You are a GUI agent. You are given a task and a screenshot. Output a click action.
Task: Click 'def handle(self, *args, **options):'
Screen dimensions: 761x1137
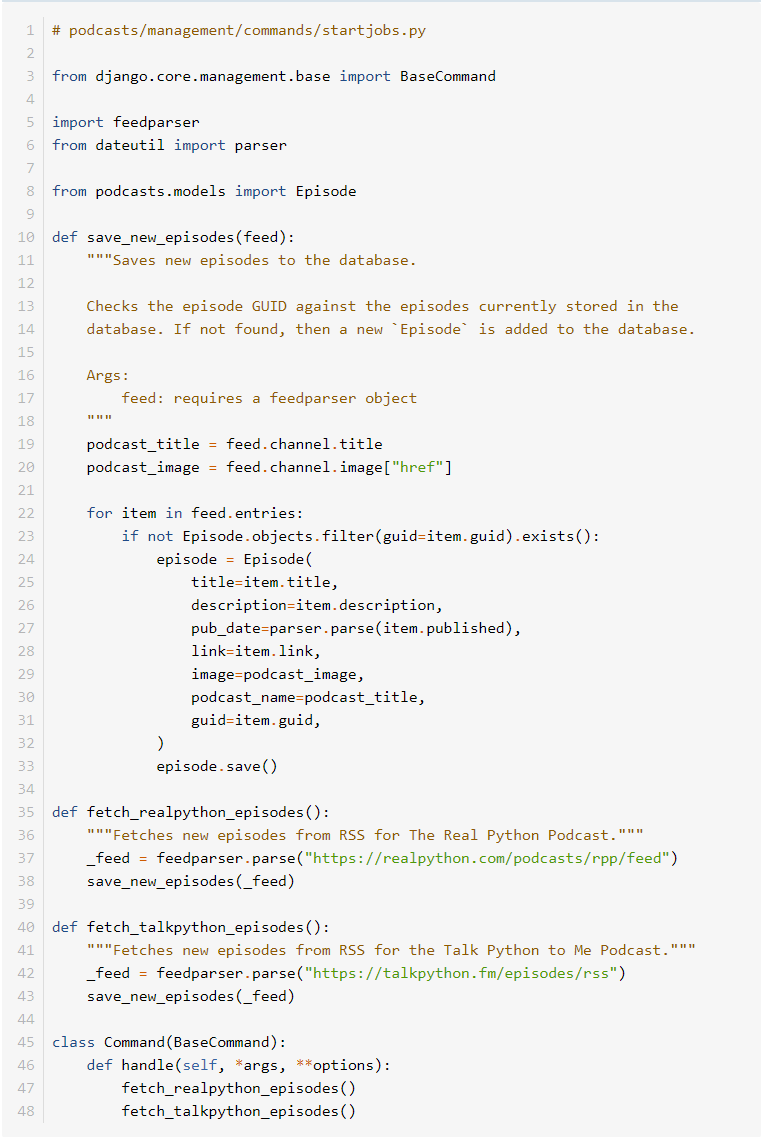pyautogui.click(x=239, y=1065)
